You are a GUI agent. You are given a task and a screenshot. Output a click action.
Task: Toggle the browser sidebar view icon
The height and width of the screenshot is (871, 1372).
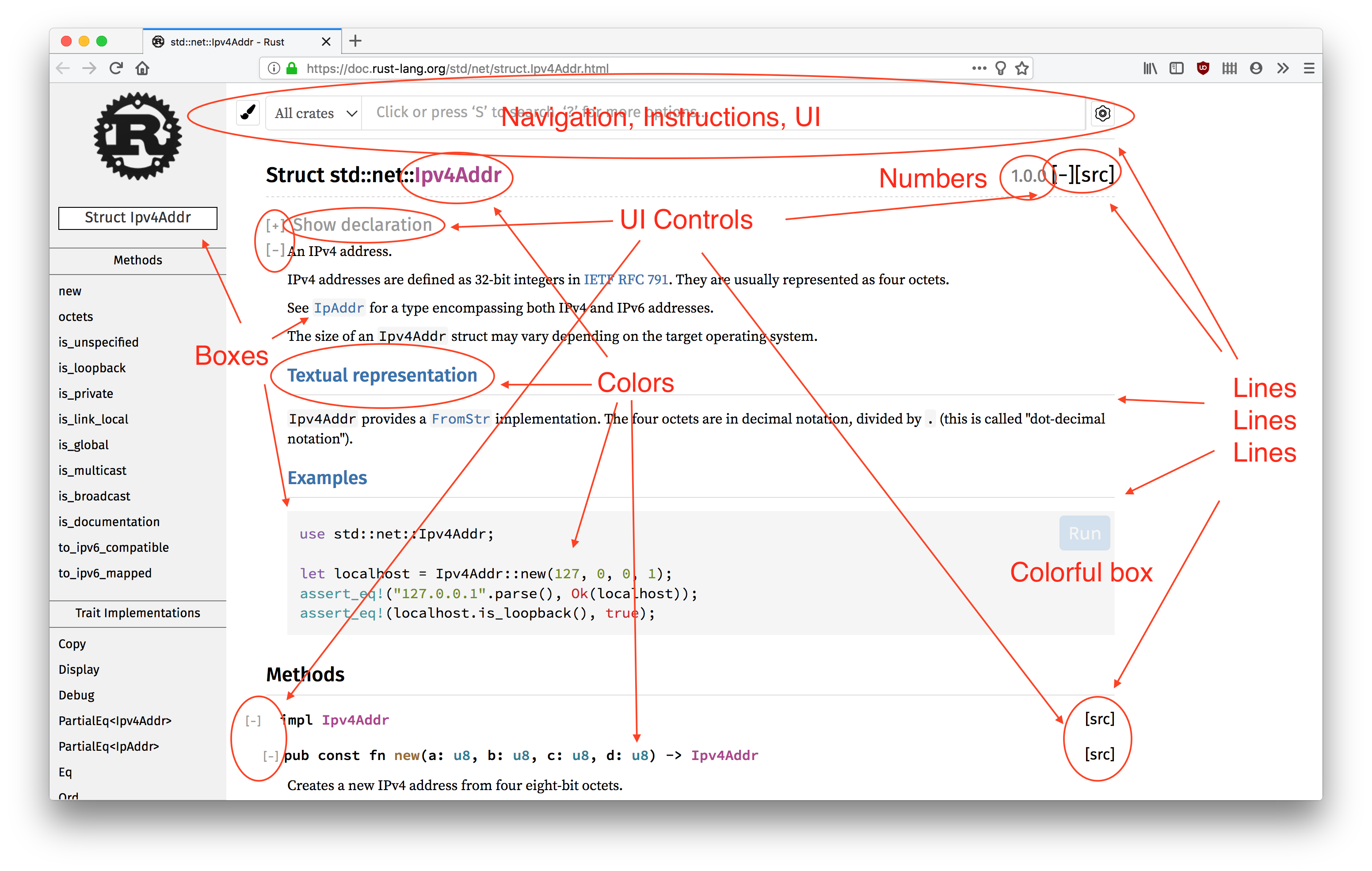(x=1176, y=69)
